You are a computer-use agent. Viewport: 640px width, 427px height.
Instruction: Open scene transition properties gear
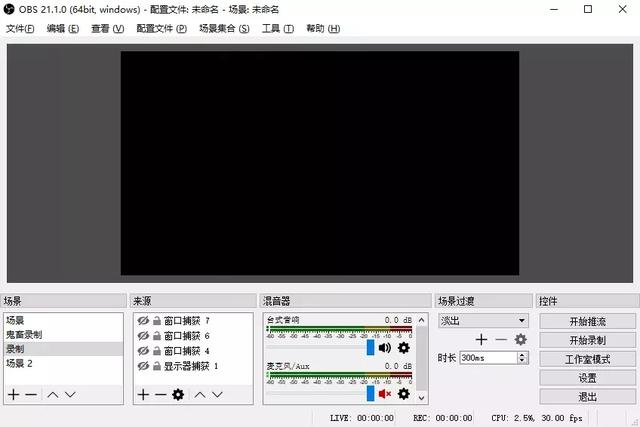(x=520, y=340)
